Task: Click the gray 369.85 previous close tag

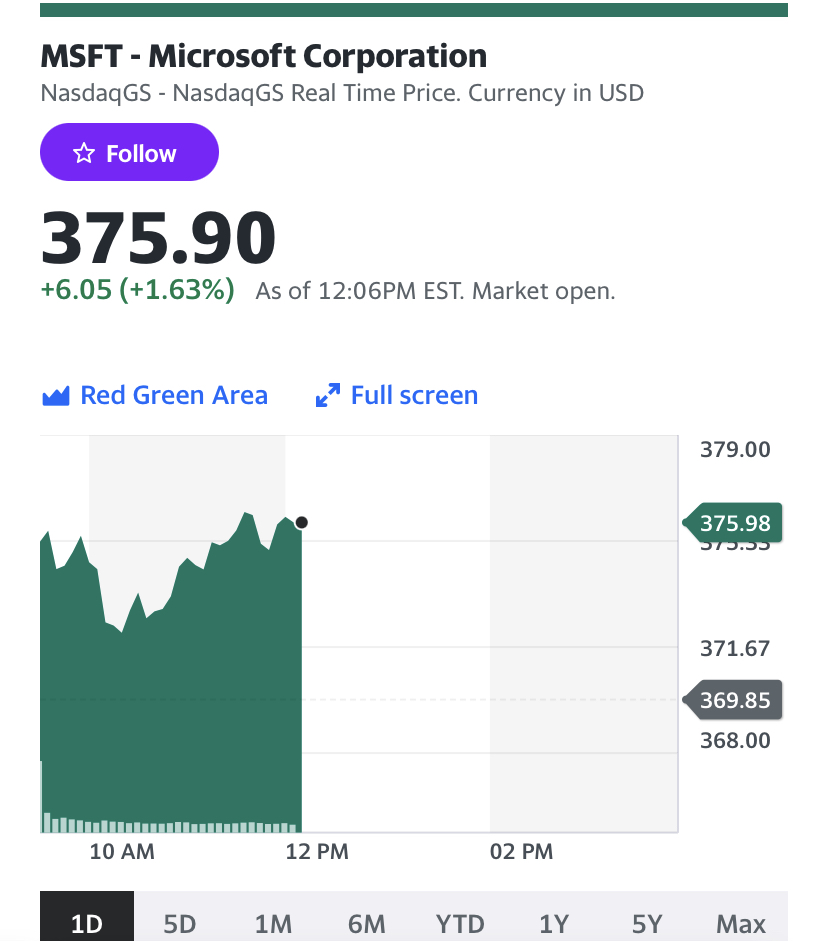Action: coord(733,700)
